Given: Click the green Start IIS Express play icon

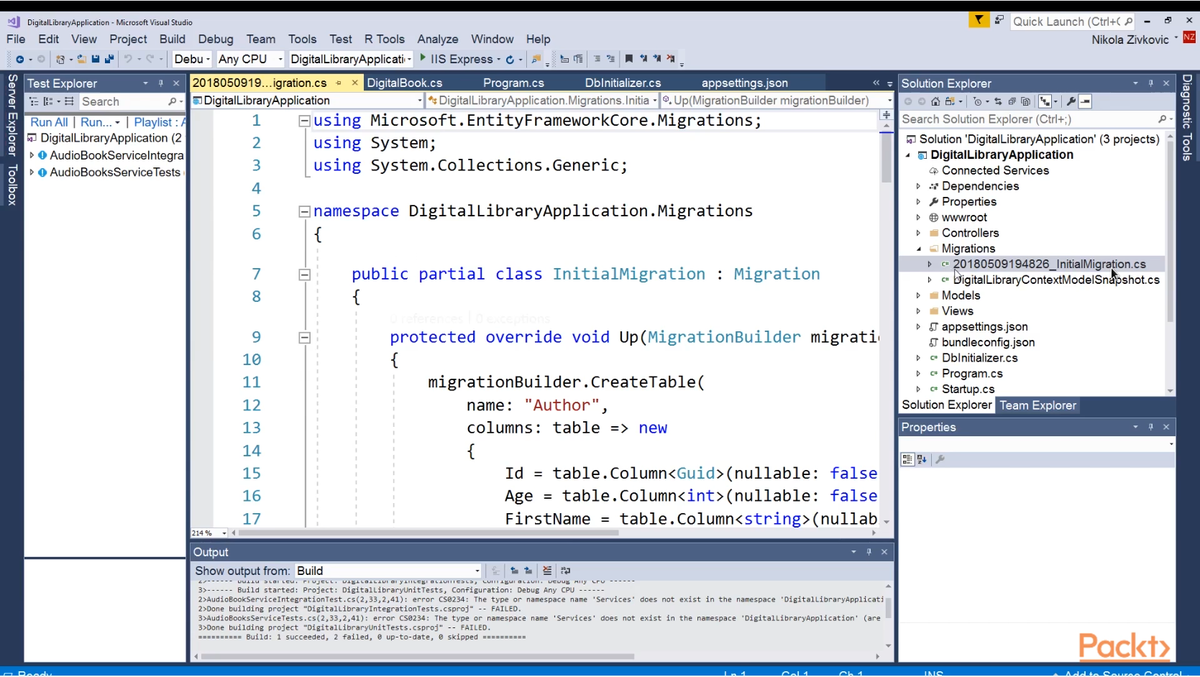Looking at the screenshot, I should [x=423, y=59].
